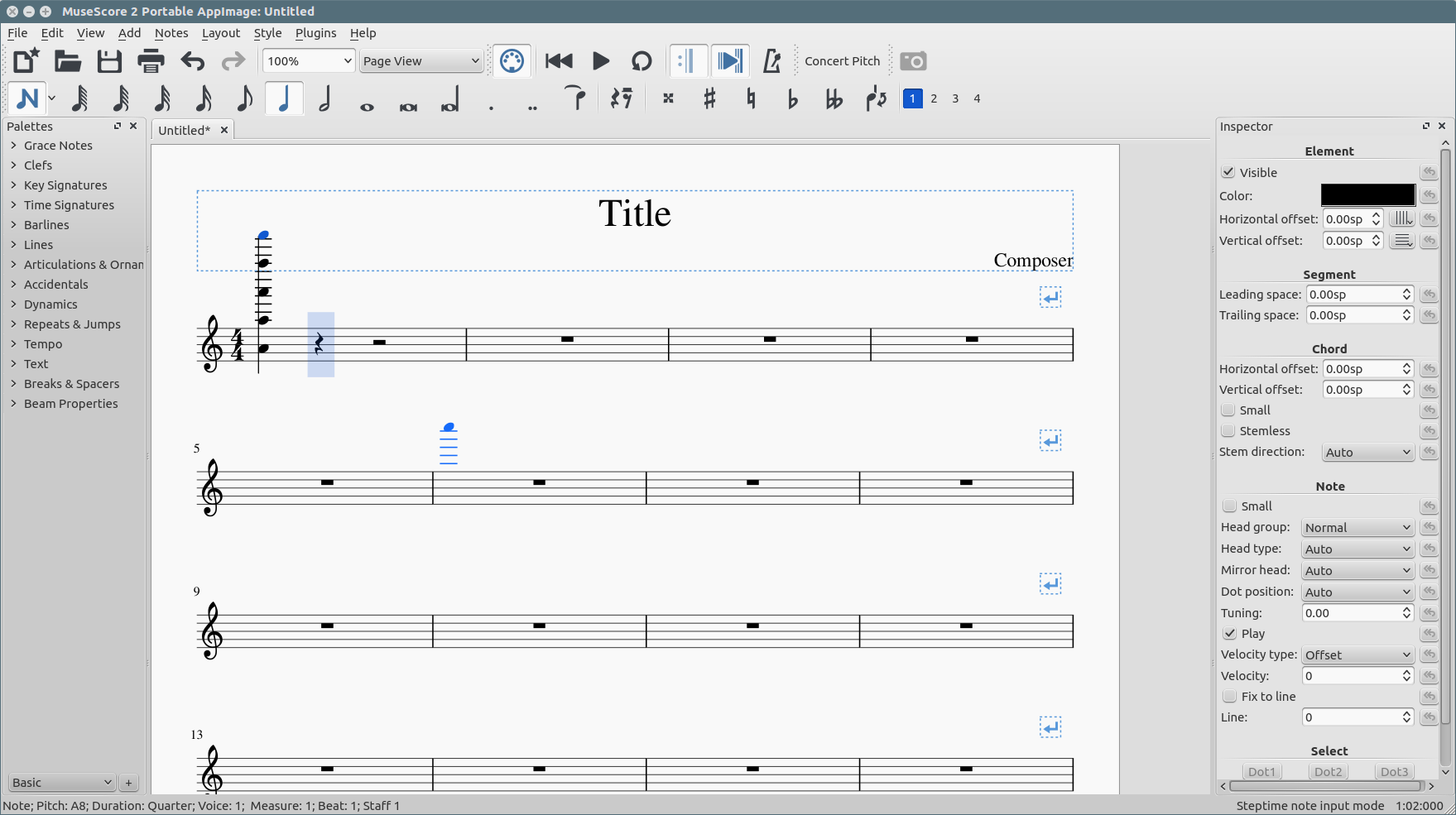Click the sharp accidental icon
Screen dimensions: 1456x815
click(x=709, y=98)
